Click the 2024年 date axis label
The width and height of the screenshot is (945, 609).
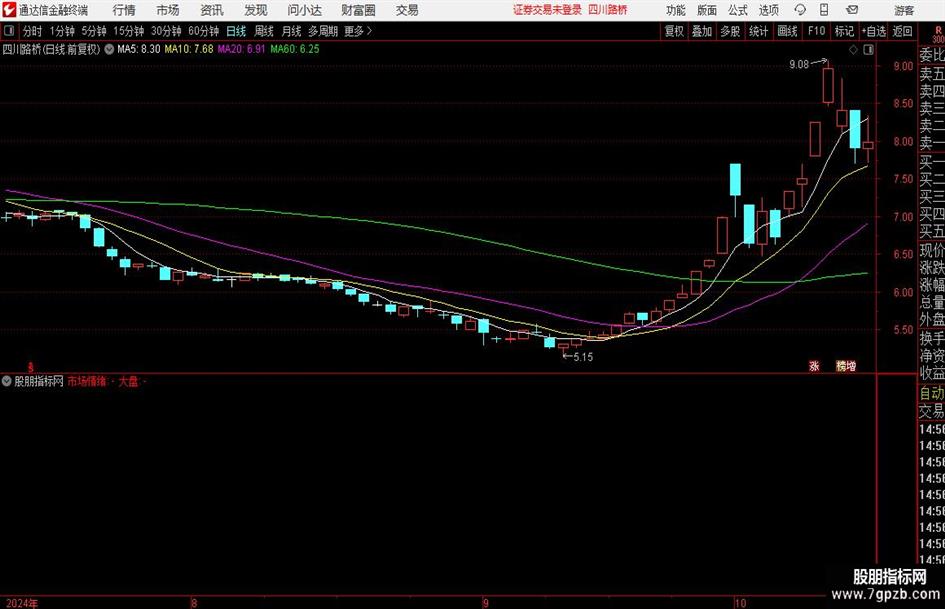pyautogui.click(x=20, y=603)
